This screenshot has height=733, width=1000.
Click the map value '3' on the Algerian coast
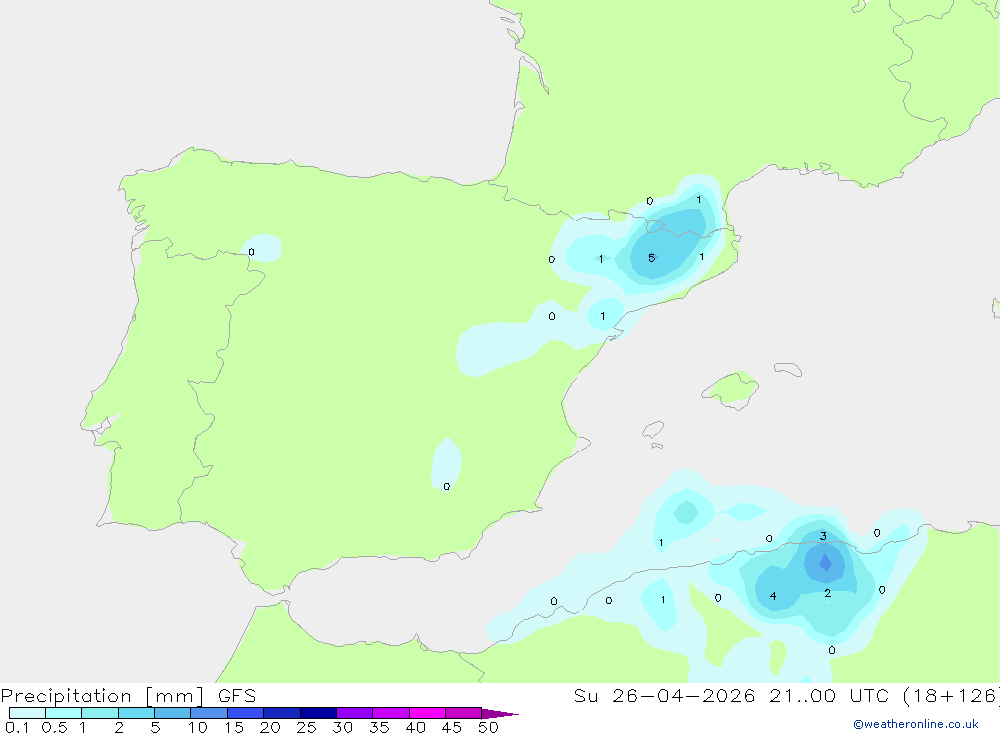(x=823, y=536)
